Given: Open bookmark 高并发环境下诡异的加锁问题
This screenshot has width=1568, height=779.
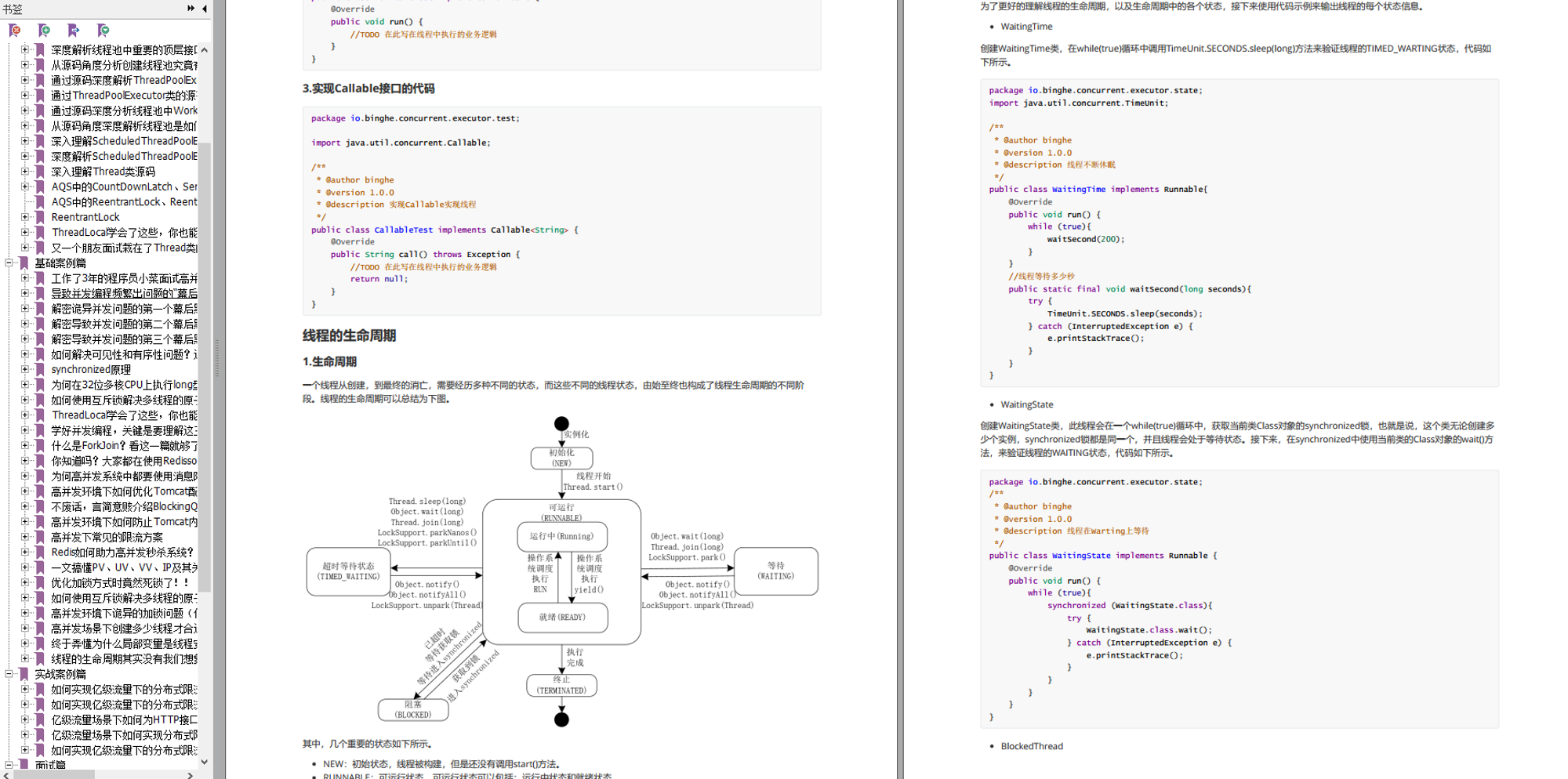Looking at the screenshot, I should [124, 613].
